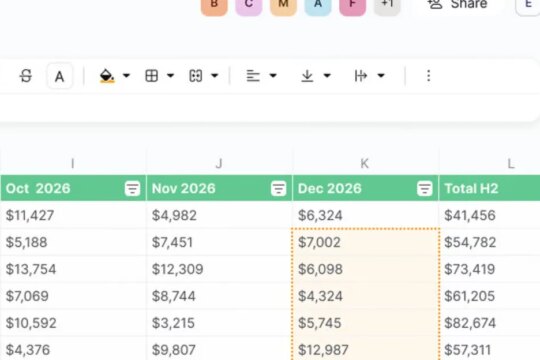Select cell with $13,754
The width and height of the screenshot is (540, 360).
[x=73, y=269]
